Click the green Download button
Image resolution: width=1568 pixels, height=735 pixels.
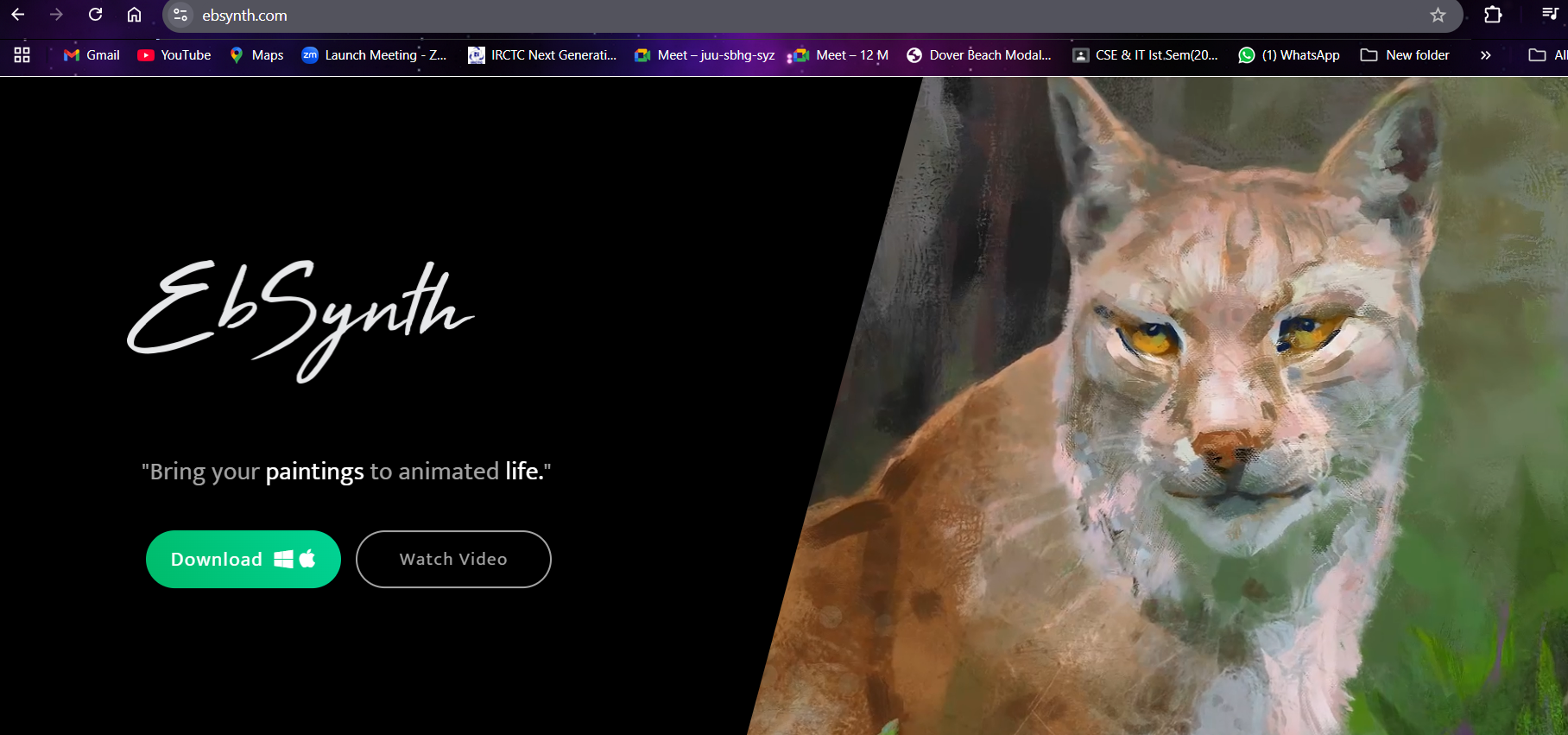(243, 559)
